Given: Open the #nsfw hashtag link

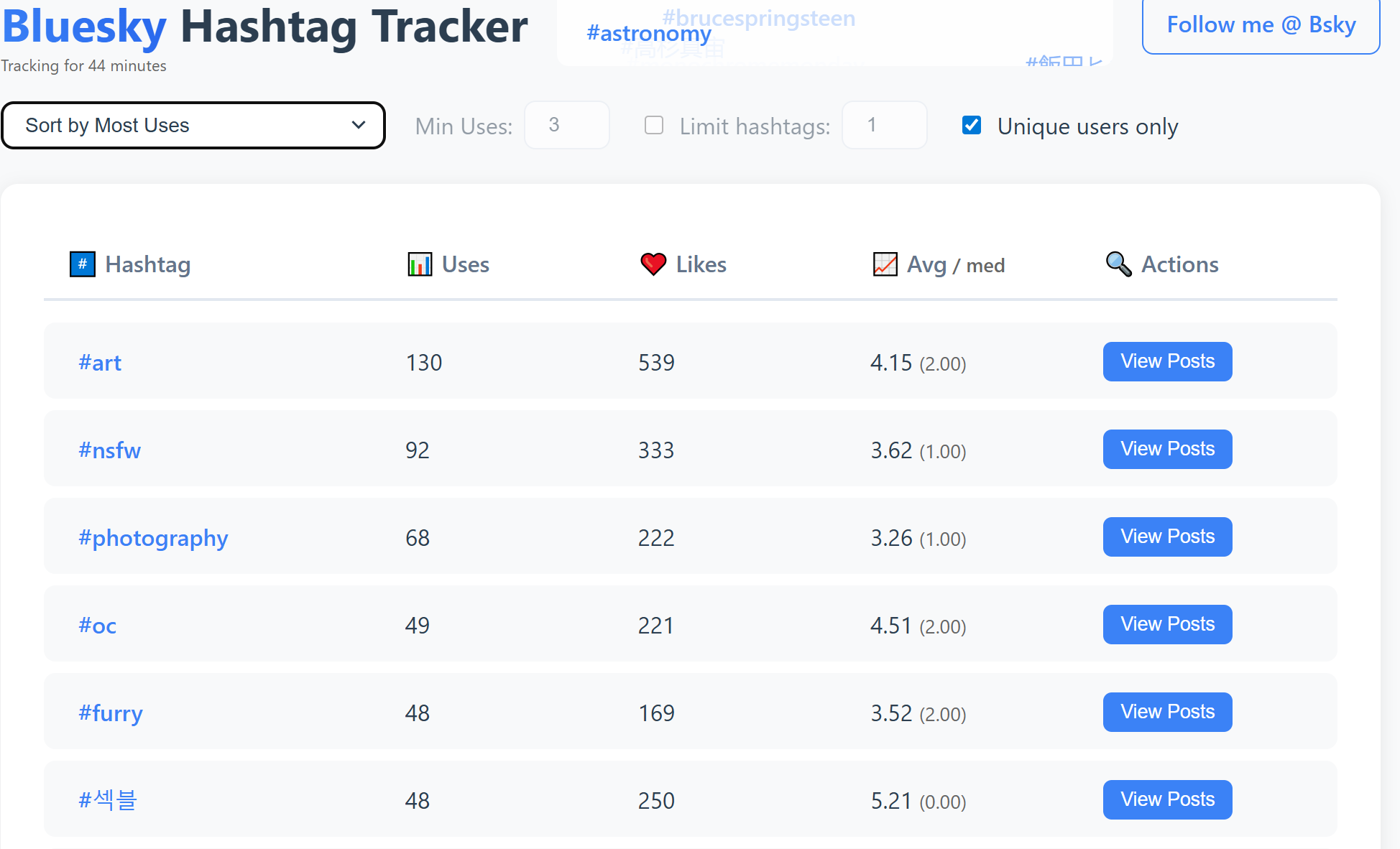Looking at the screenshot, I should [109, 450].
